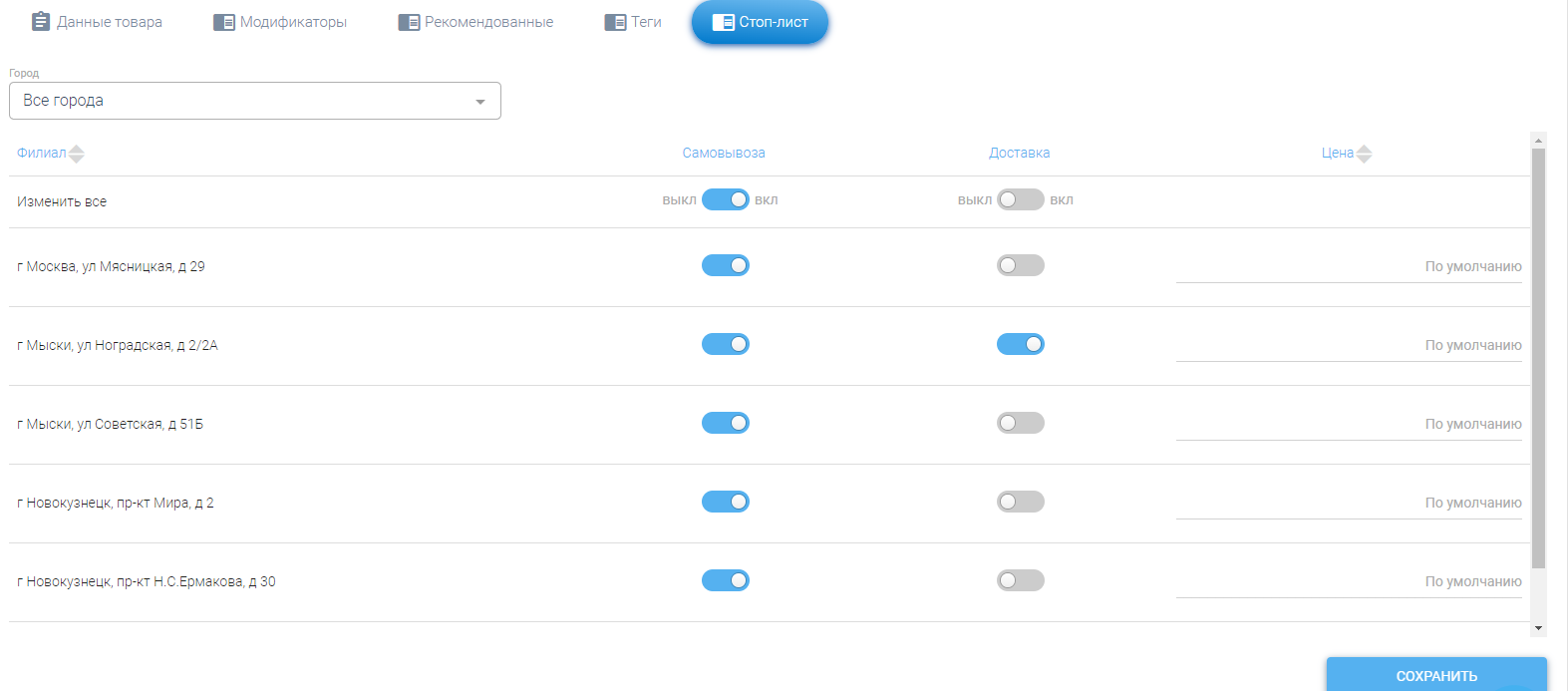1568x691 pixels.
Task: Click the Самовывоза column header
Action: (724, 153)
